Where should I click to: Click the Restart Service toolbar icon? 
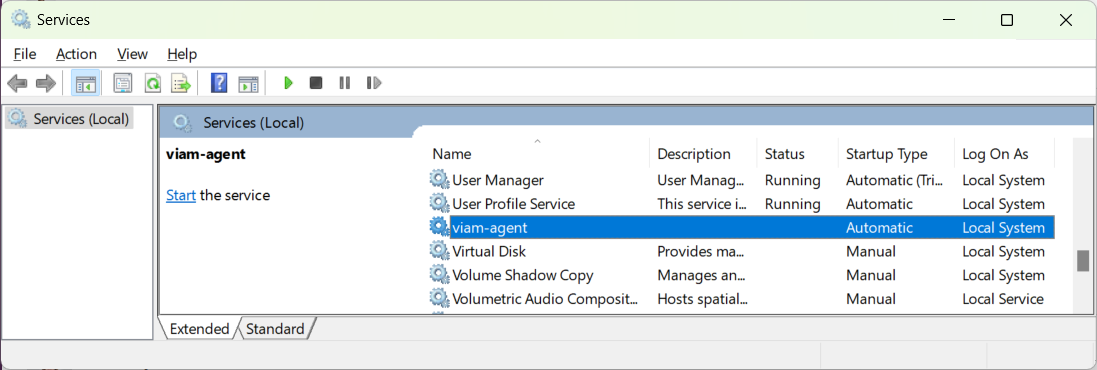pos(374,83)
